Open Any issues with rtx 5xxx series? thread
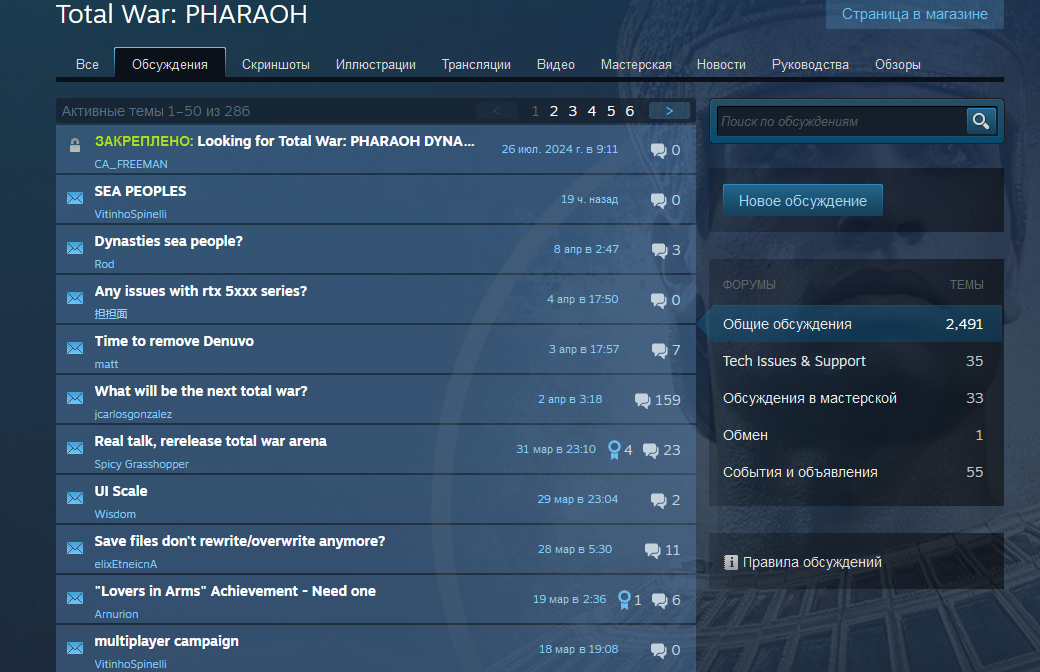The image size is (1040, 672). [x=200, y=291]
